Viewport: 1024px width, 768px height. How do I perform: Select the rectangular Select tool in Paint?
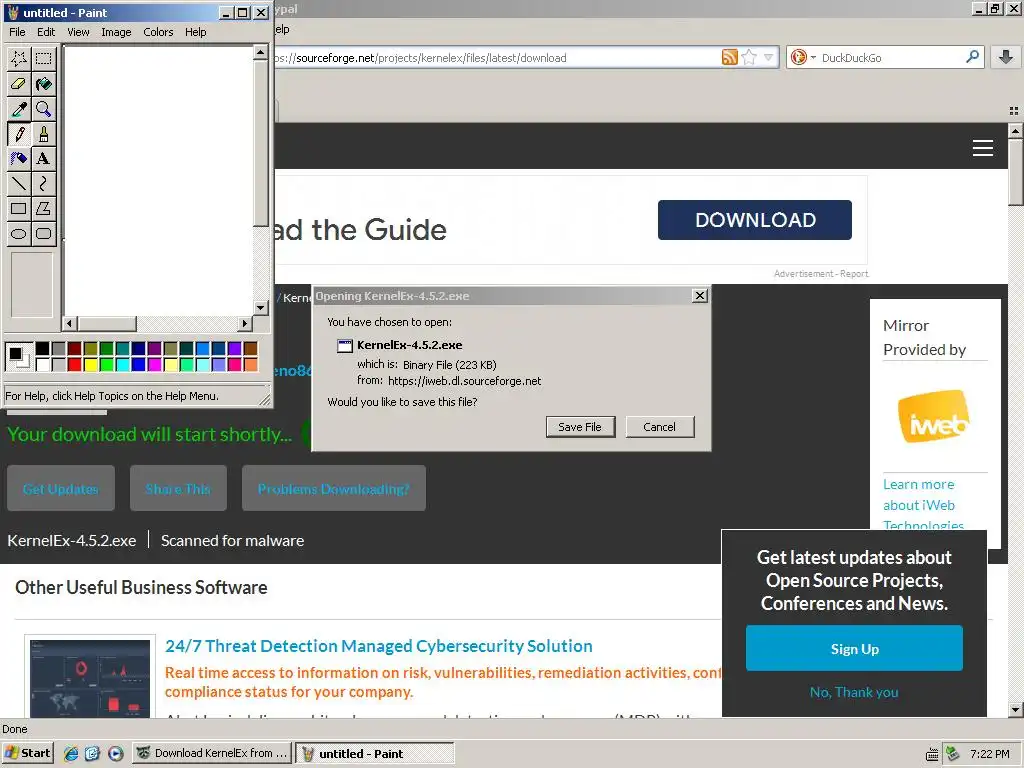click(x=44, y=59)
